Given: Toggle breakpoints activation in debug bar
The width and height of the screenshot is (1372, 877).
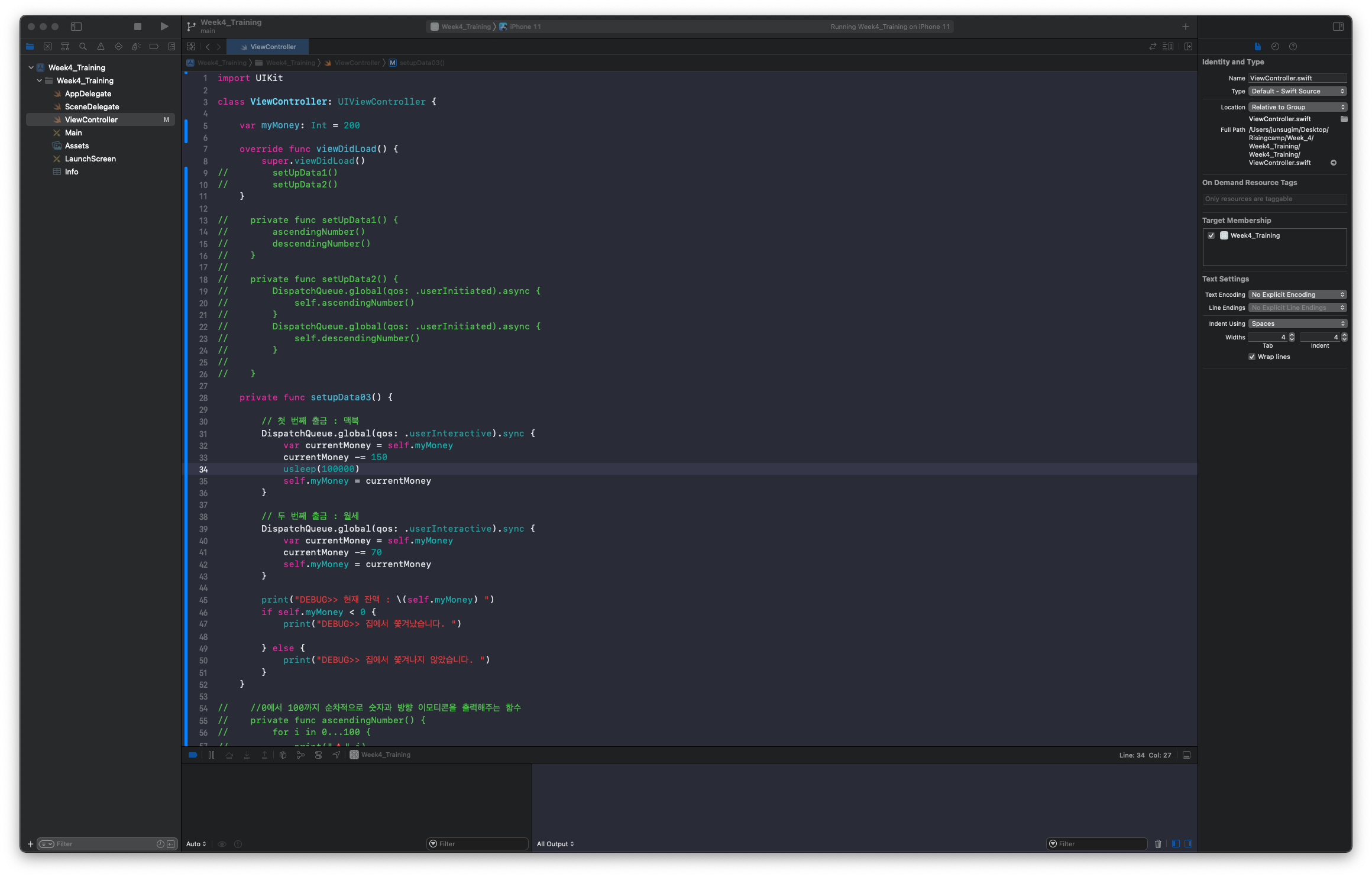Looking at the screenshot, I should [193, 755].
